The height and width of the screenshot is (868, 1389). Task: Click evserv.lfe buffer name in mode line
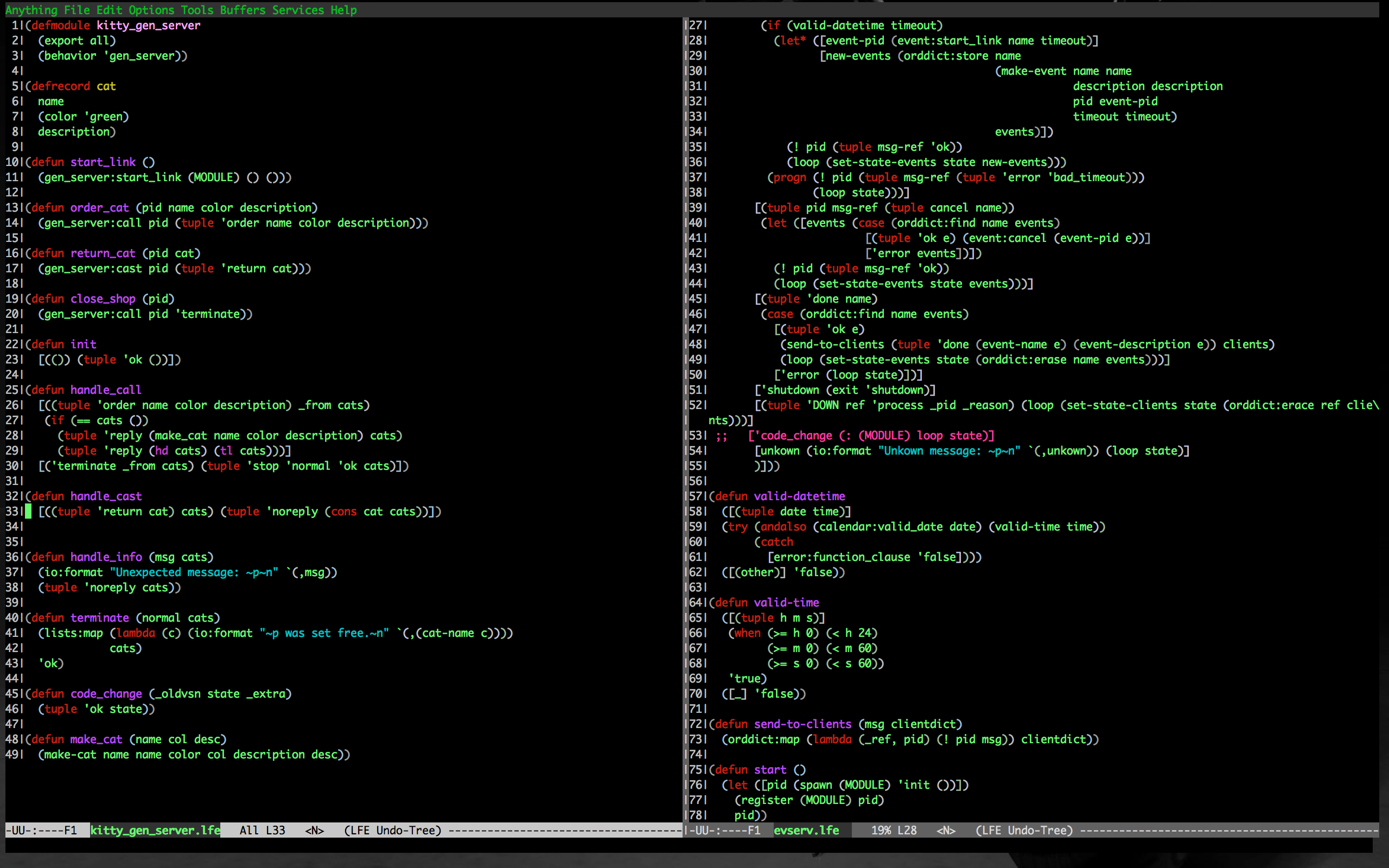(806, 830)
